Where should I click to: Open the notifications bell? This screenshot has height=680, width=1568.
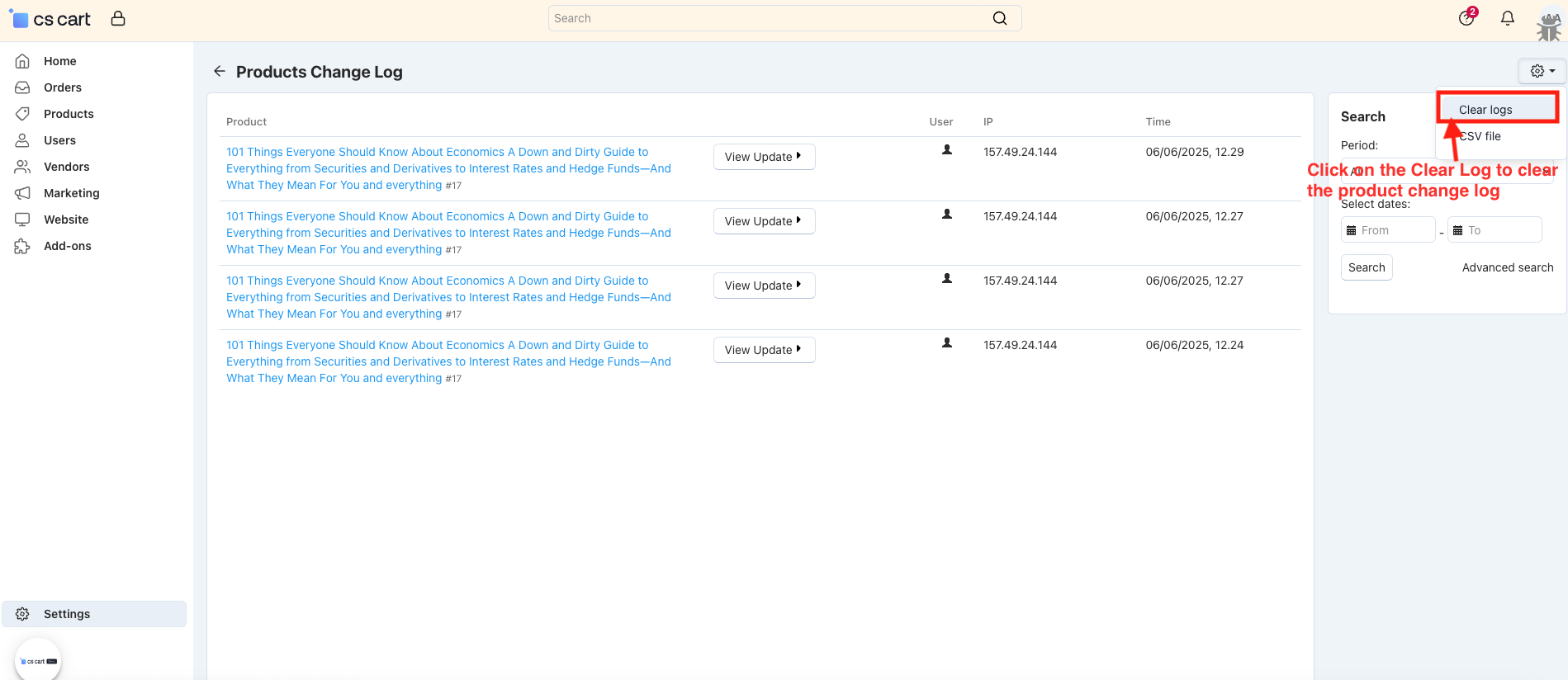[1508, 18]
